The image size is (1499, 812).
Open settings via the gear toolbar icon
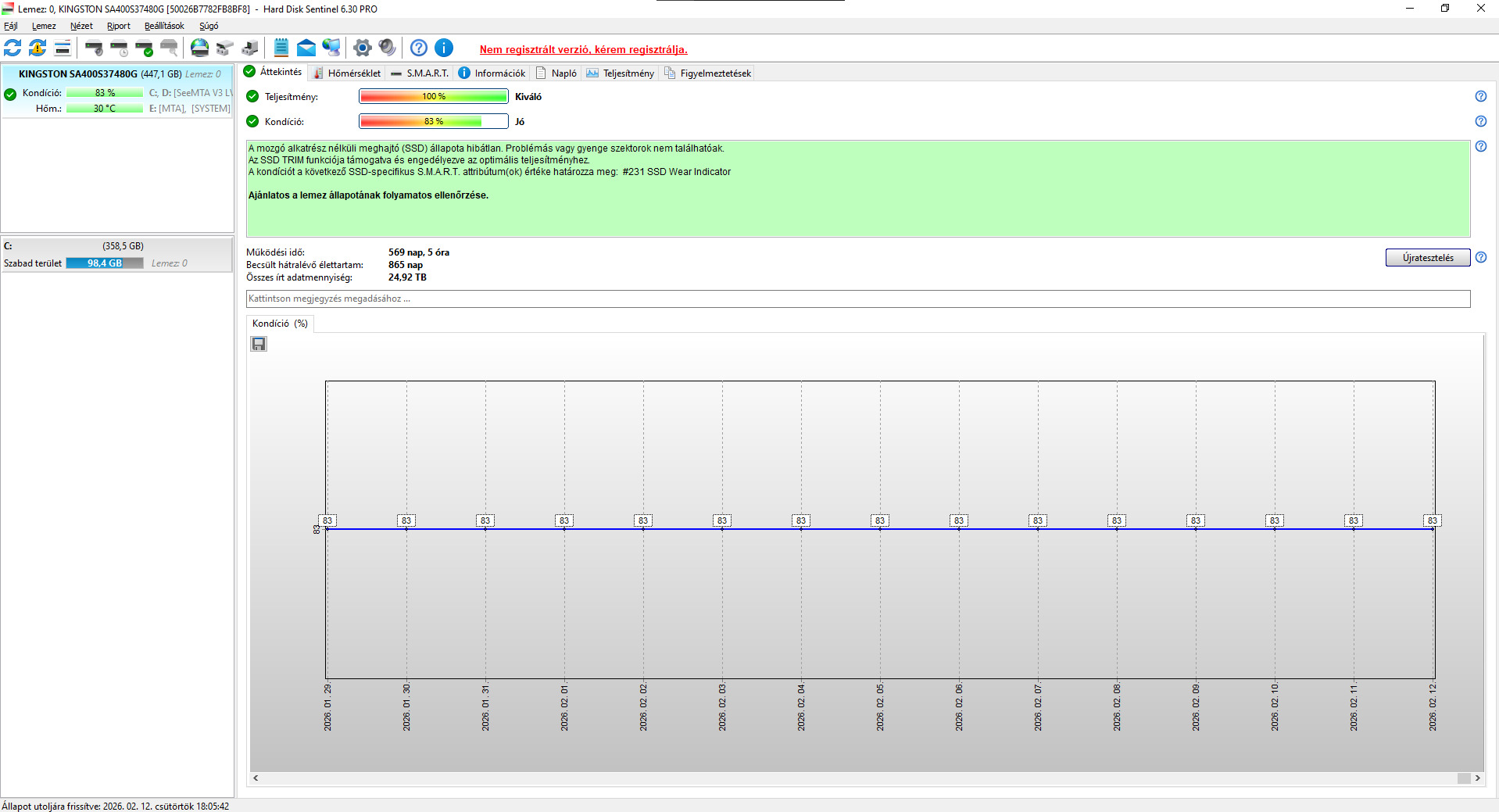point(362,48)
